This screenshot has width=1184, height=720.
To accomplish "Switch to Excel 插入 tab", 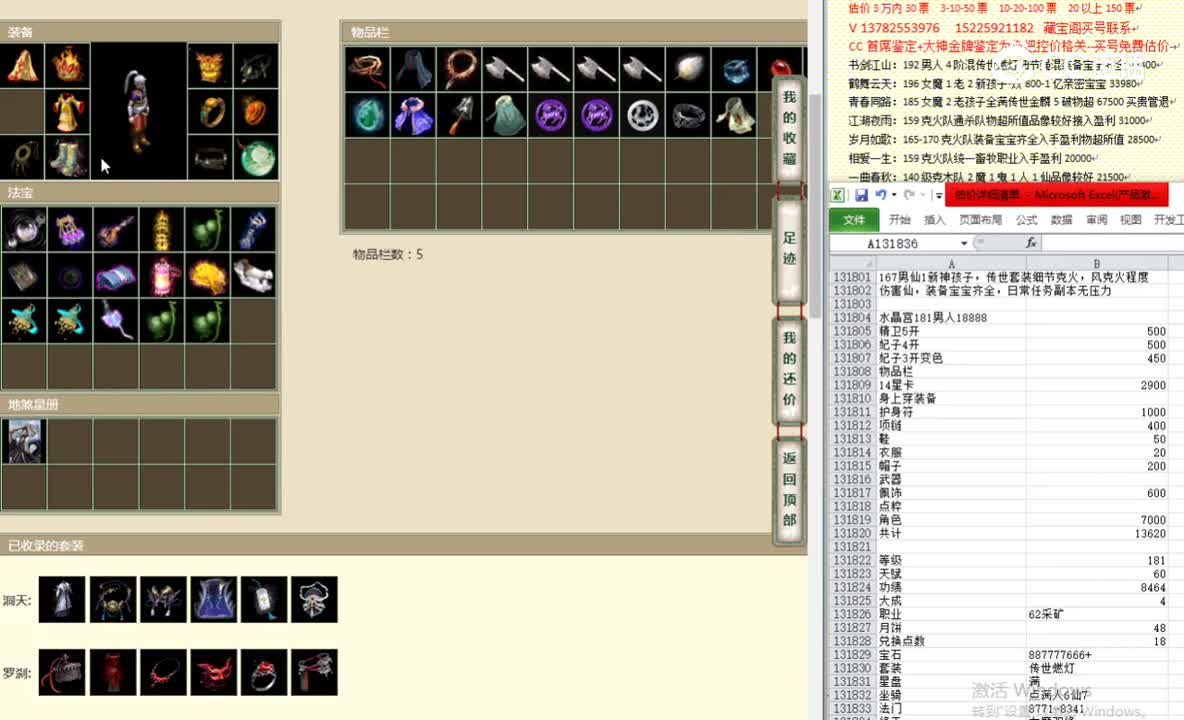I will (x=934, y=220).
